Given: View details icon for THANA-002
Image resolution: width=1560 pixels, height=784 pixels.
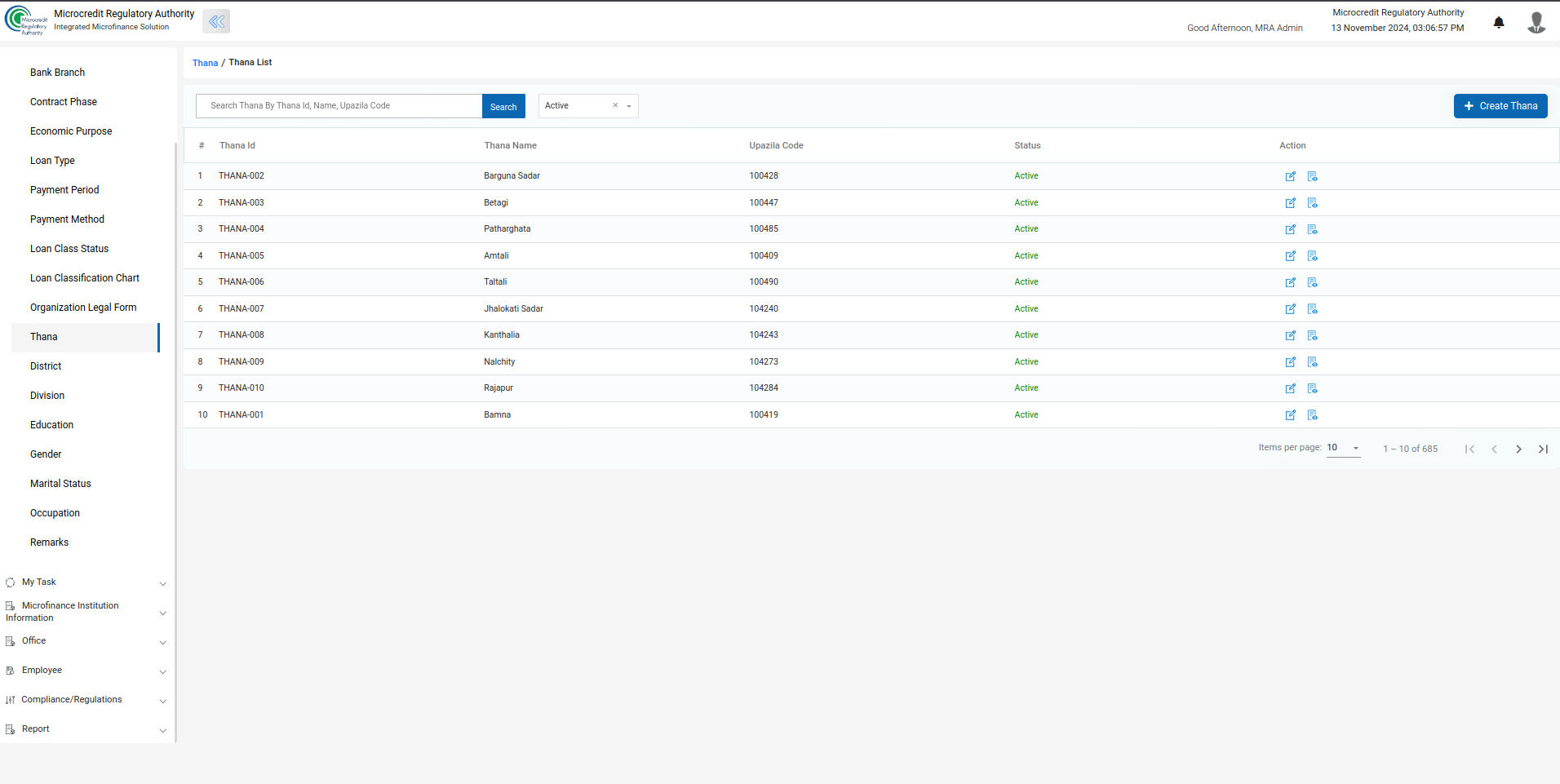Looking at the screenshot, I should (x=1312, y=176).
